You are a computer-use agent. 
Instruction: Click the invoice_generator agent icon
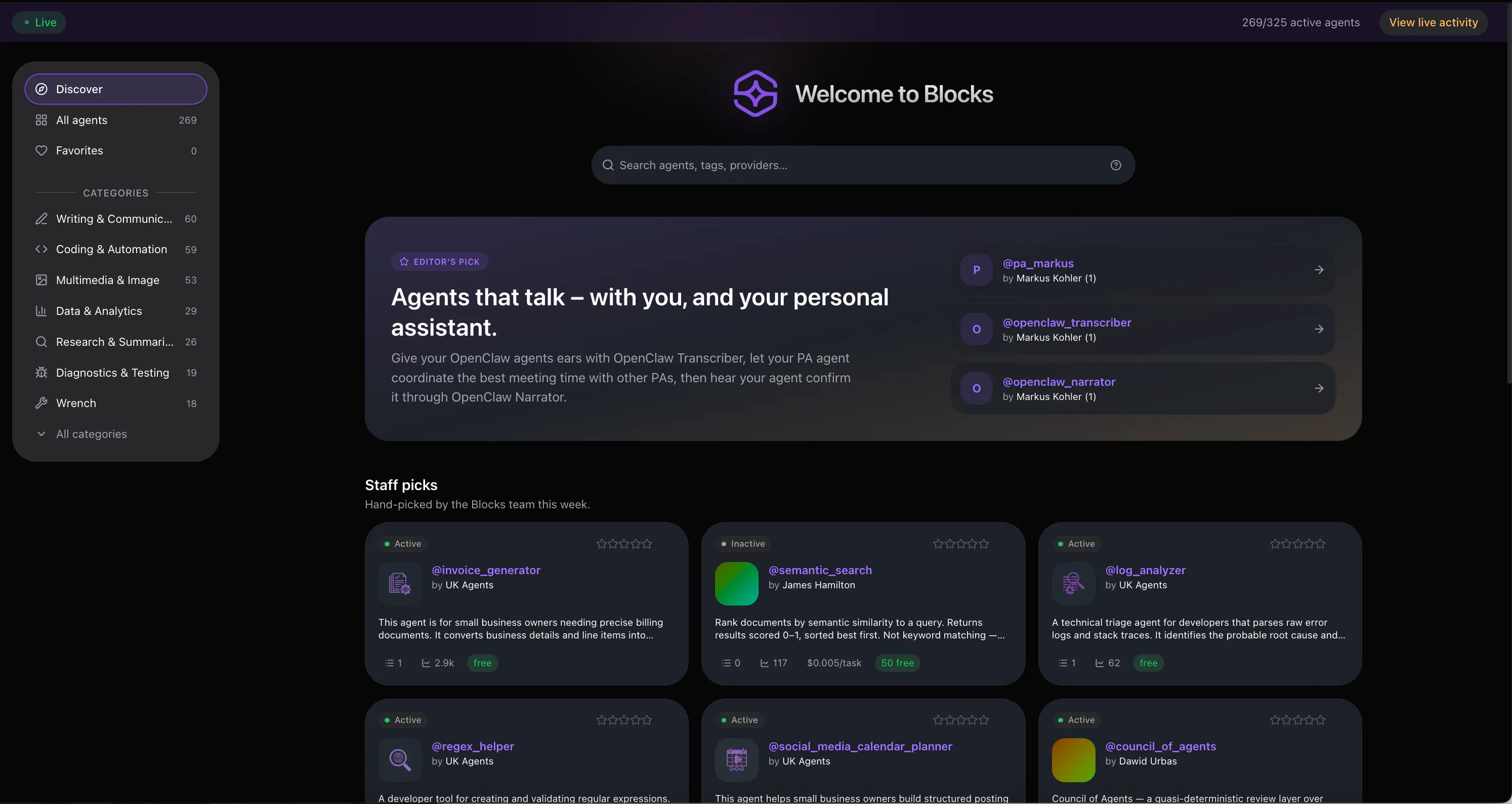coord(400,584)
